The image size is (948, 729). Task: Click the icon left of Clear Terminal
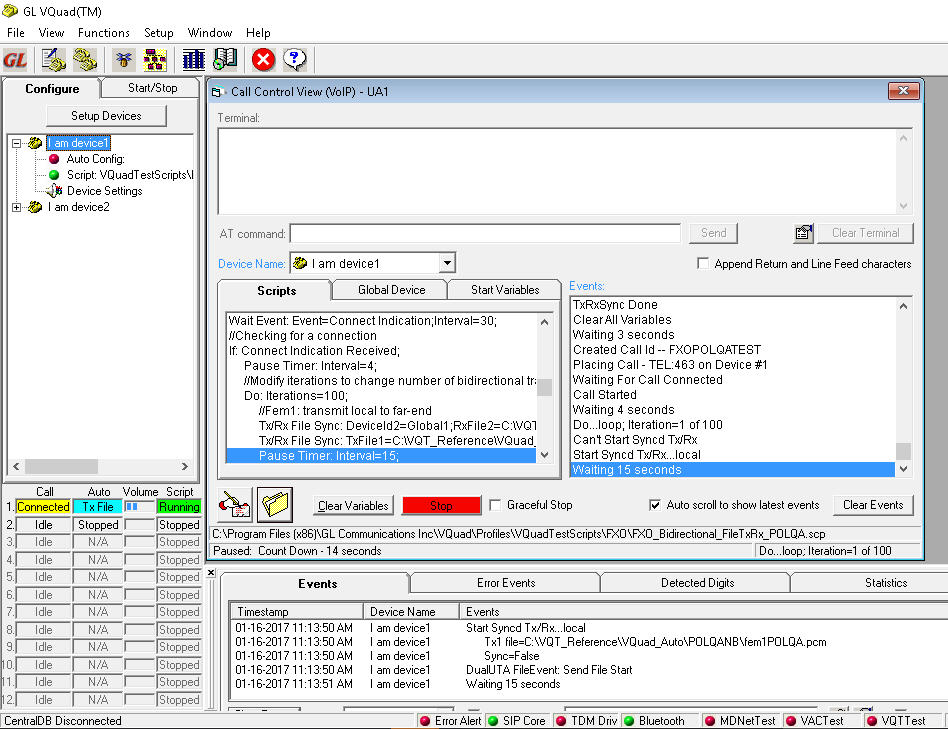(804, 233)
